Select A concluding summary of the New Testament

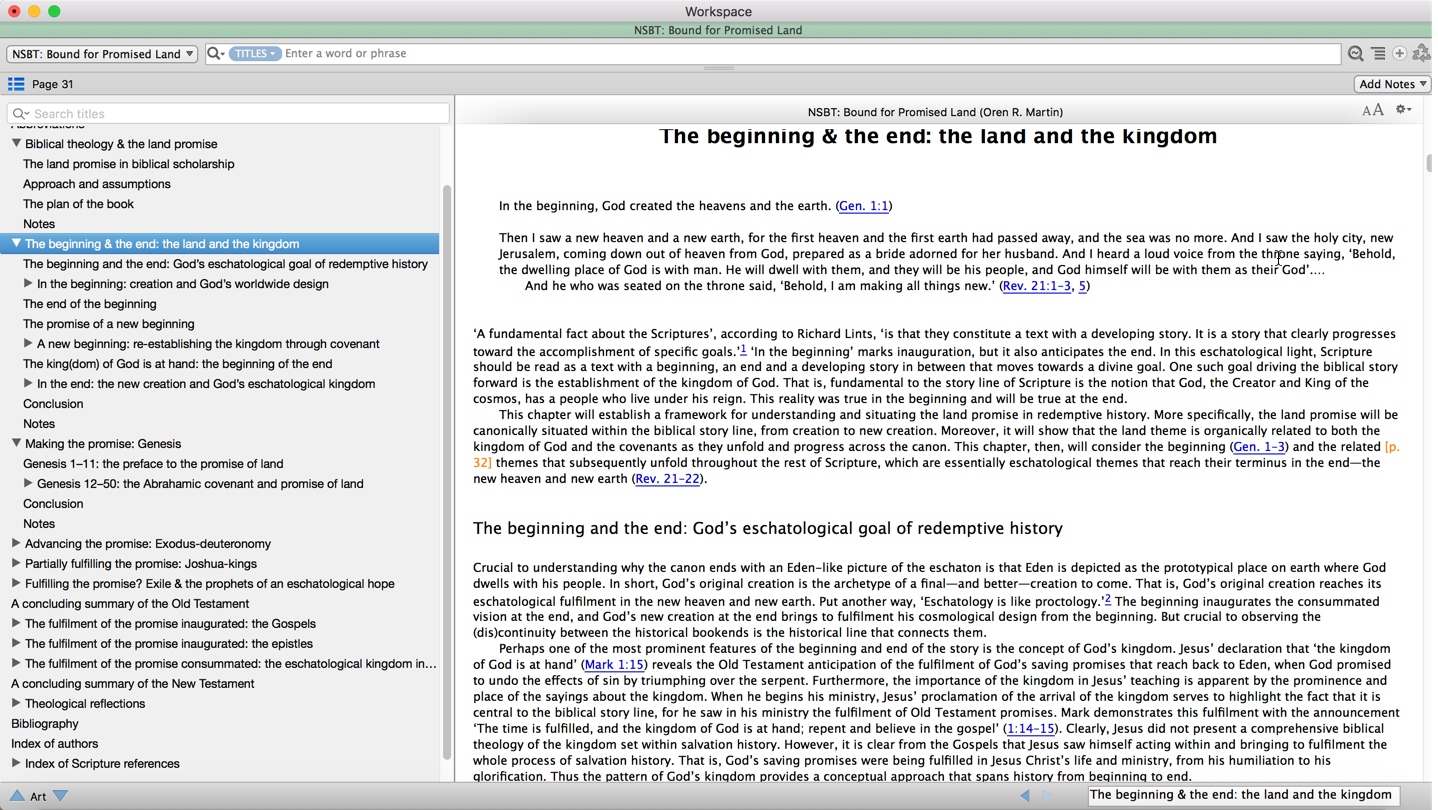pyautogui.click(x=133, y=684)
